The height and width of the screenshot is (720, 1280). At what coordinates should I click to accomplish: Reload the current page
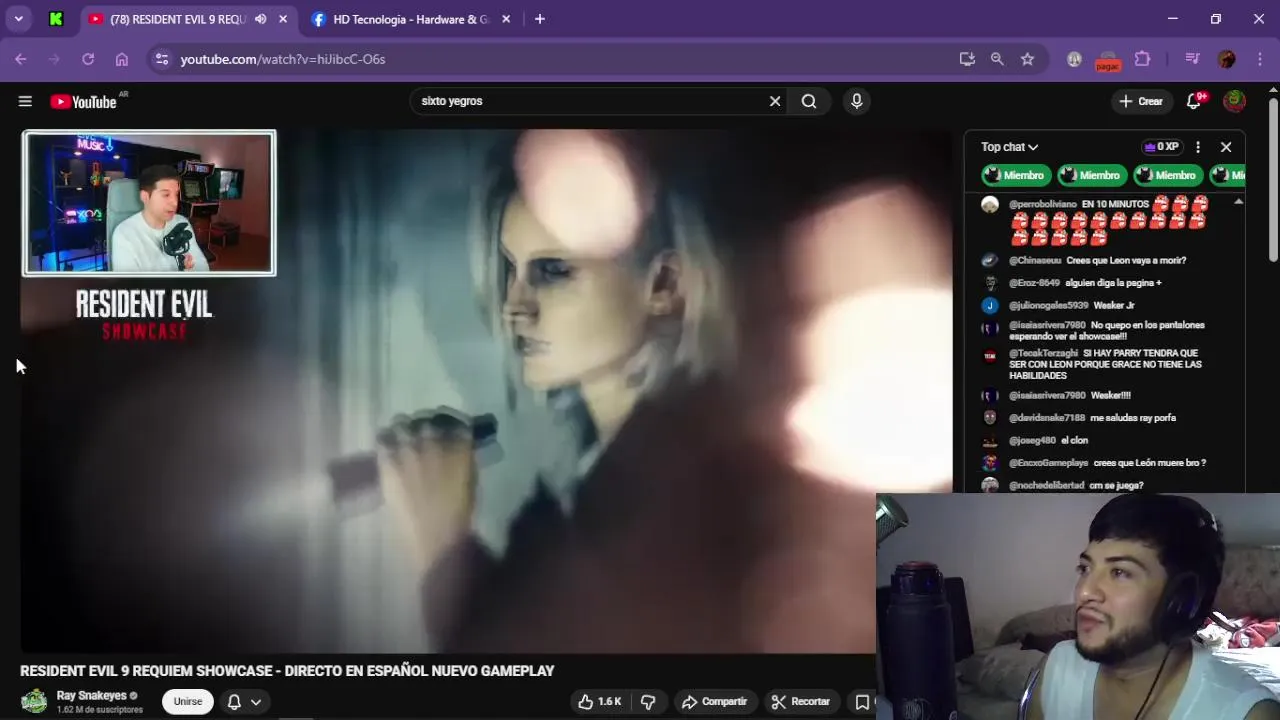pos(88,59)
